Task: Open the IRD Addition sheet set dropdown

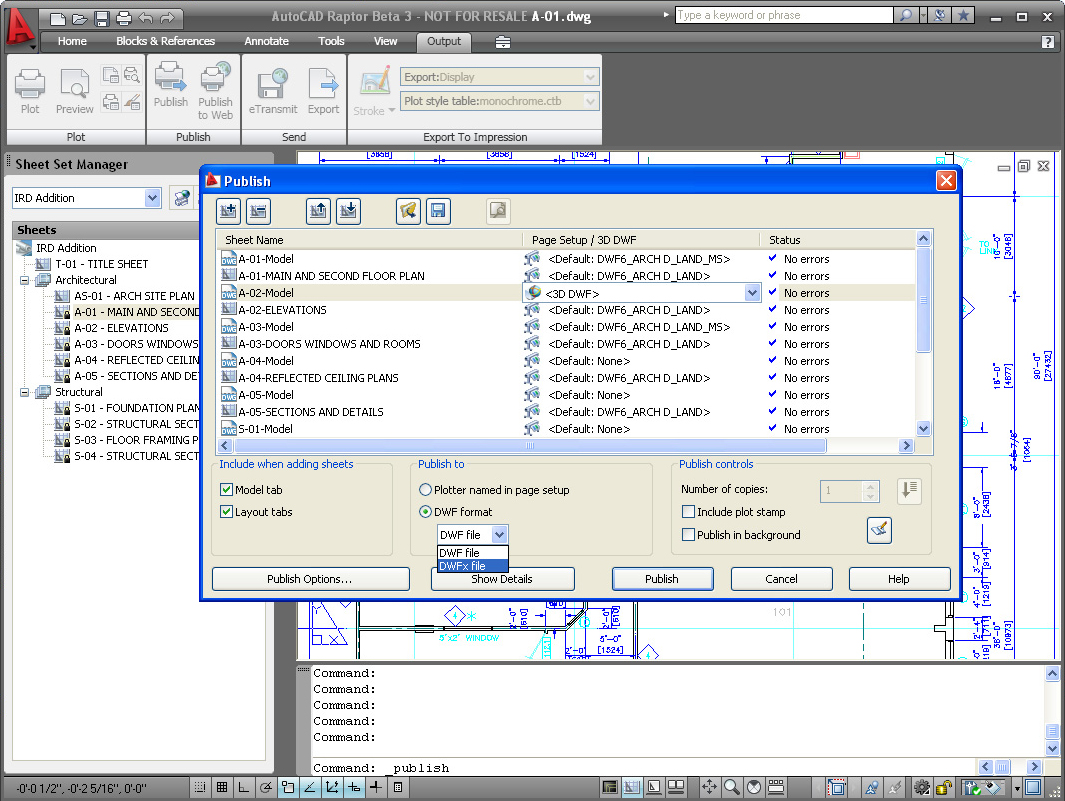Action: [x=152, y=198]
